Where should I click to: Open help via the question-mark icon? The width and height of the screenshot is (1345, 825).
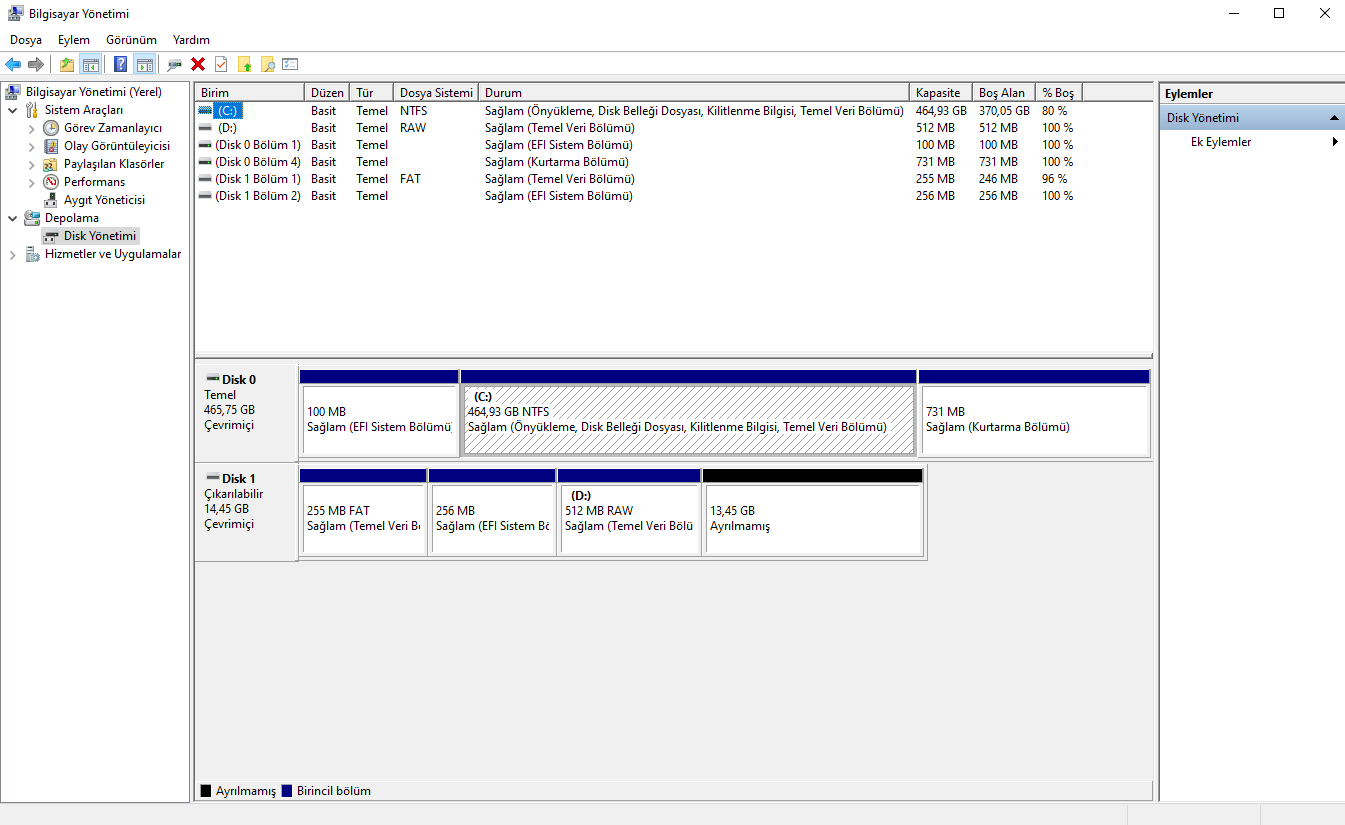[x=120, y=65]
